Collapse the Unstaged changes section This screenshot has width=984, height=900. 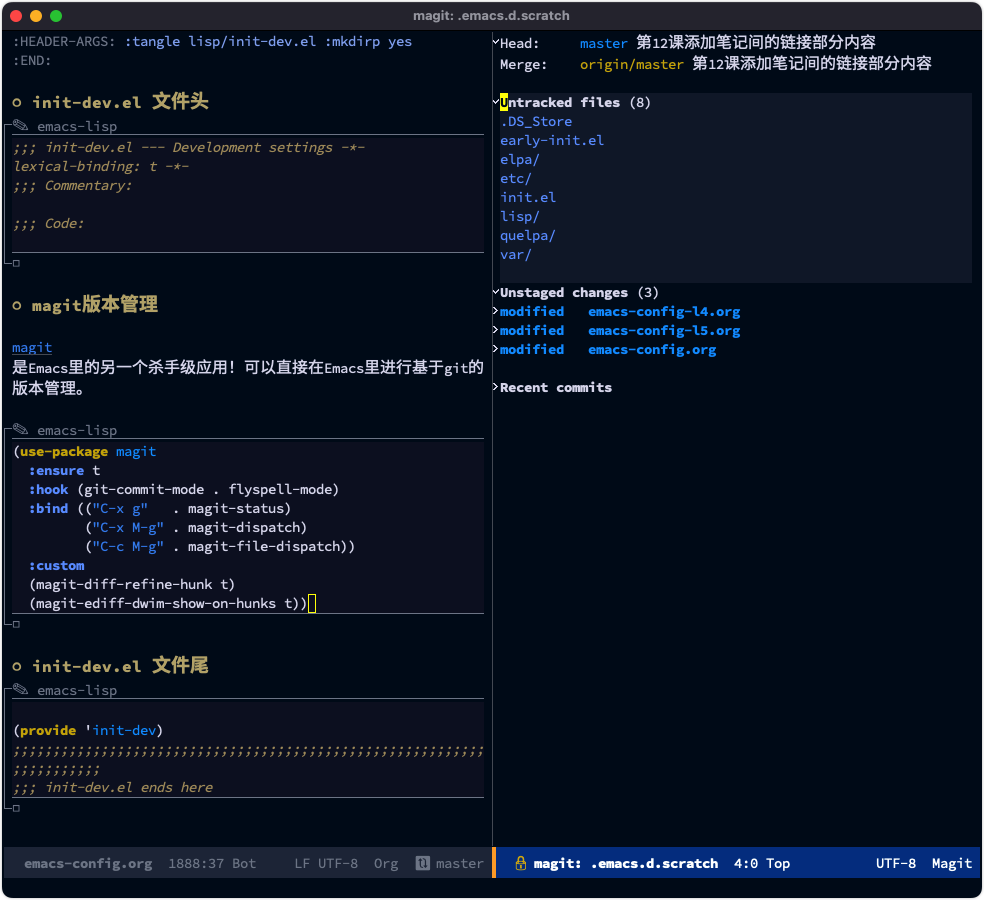(x=496, y=291)
